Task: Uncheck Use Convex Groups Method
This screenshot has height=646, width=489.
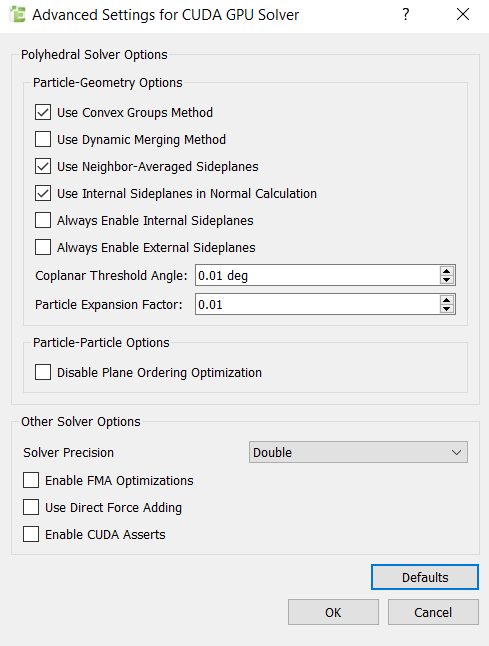Action: tap(43, 112)
